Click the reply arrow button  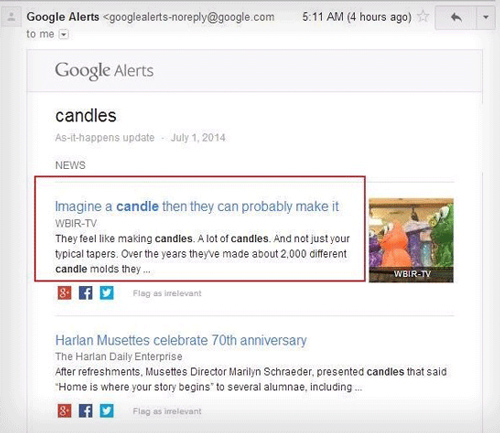click(x=456, y=17)
